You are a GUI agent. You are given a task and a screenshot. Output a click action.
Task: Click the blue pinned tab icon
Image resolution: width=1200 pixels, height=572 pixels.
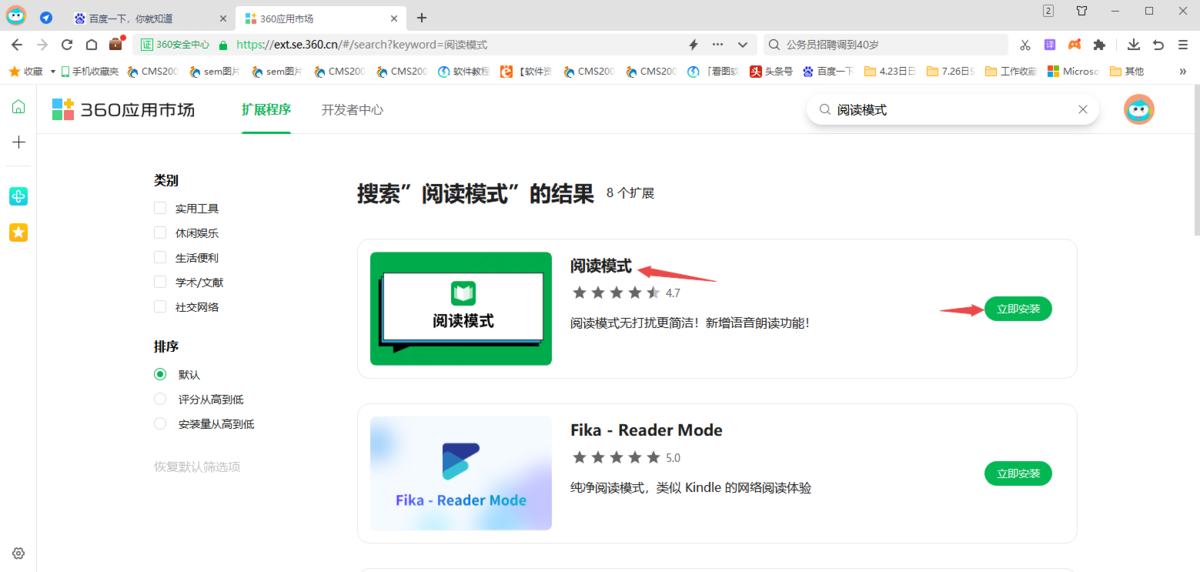tap(46, 18)
